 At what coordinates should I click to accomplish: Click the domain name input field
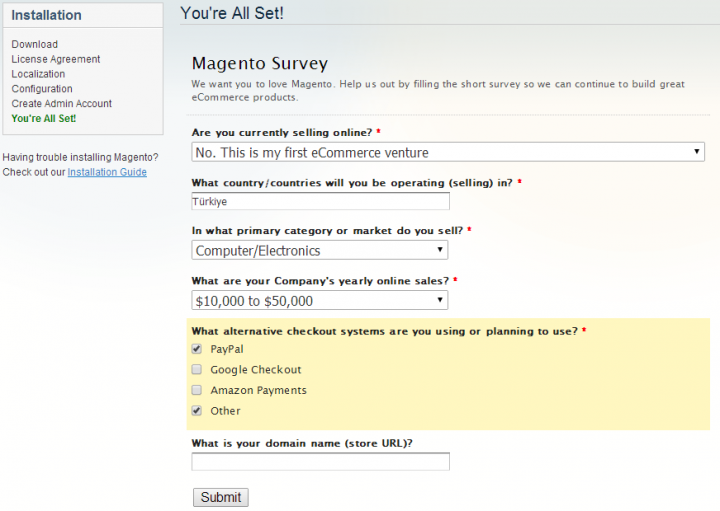click(320, 462)
